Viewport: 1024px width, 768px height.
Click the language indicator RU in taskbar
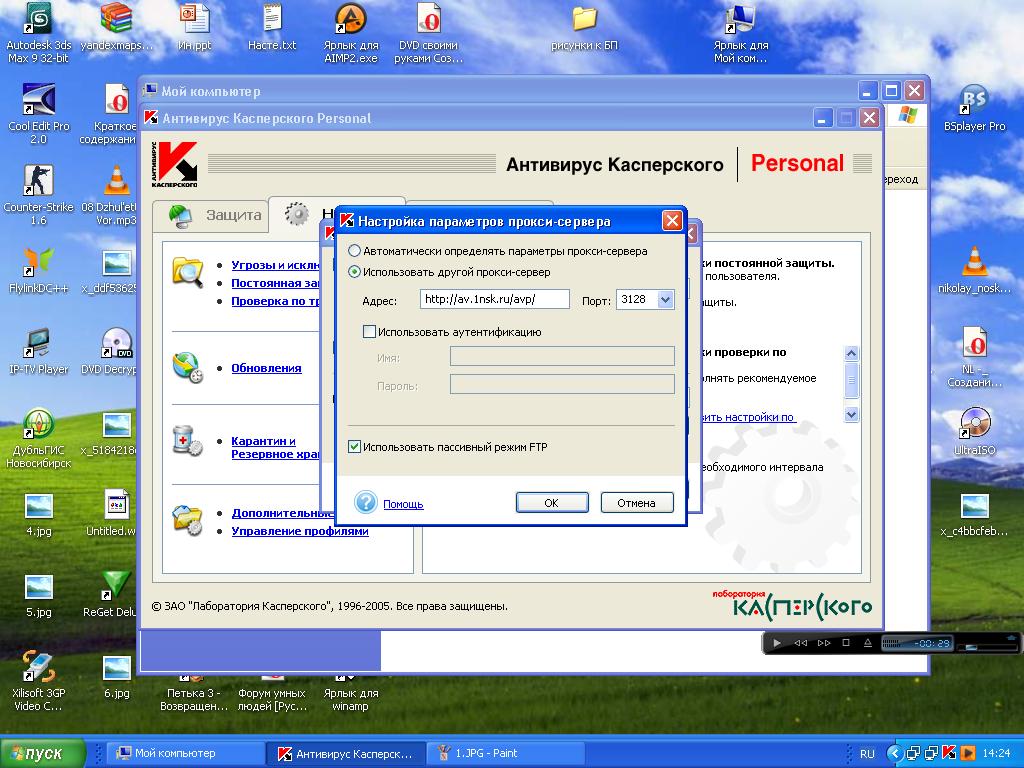(867, 753)
